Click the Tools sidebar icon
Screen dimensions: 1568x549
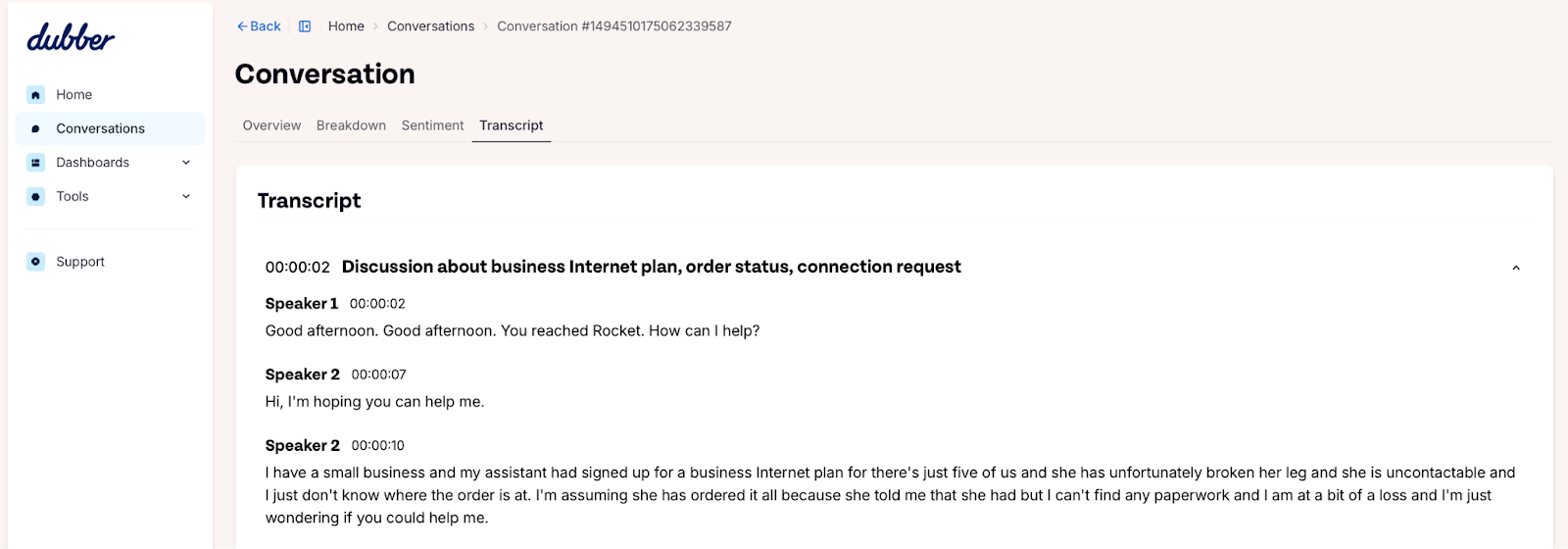(x=36, y=197)
